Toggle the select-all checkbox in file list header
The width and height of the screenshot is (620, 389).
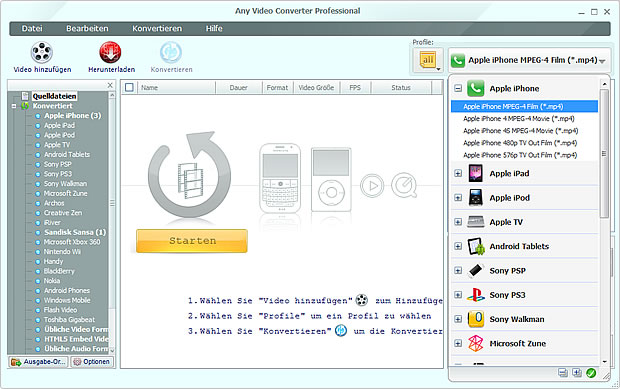[x=129, y=87]
